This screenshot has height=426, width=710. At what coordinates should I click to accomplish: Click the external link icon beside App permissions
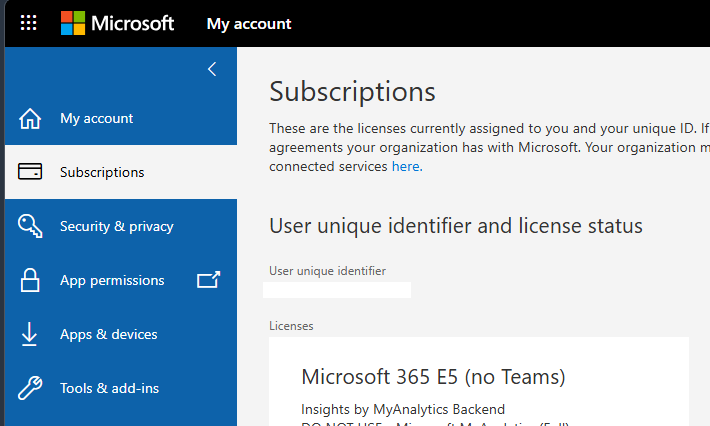[208, 280]
